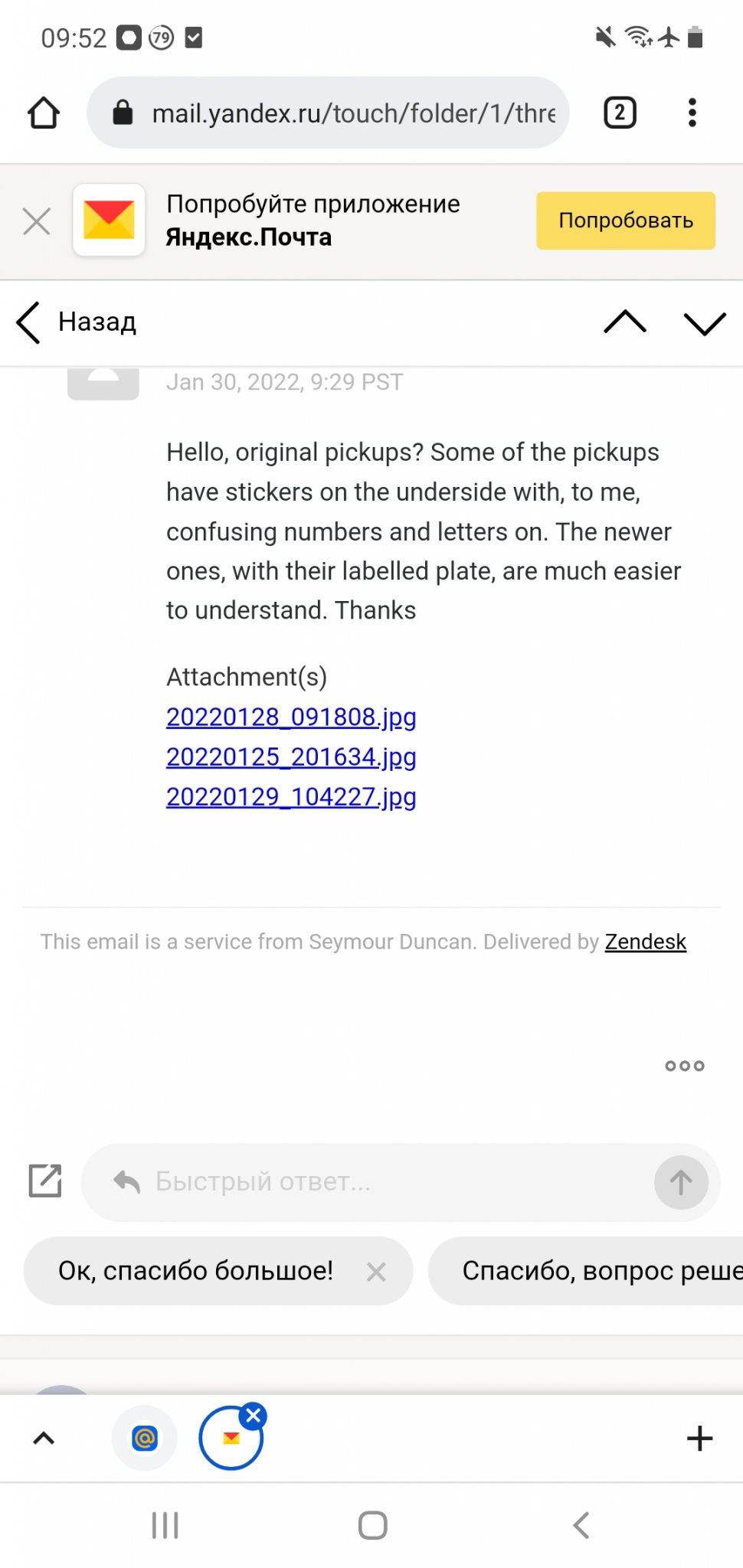Tap the yellow Попробовать button
The width and height of the screenshot is (743, 1568).
(x=625, y=220)
